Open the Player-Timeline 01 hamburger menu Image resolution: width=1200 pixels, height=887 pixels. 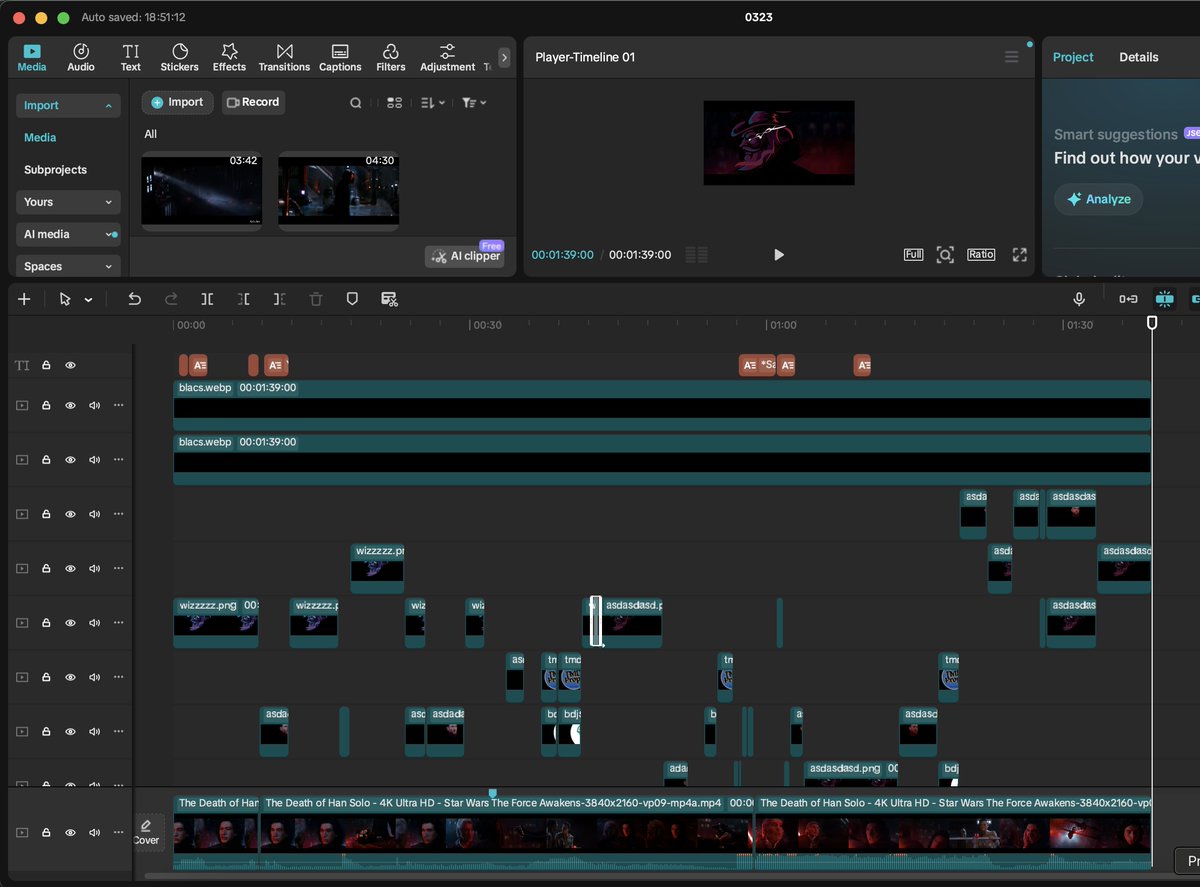(1011, 57)
